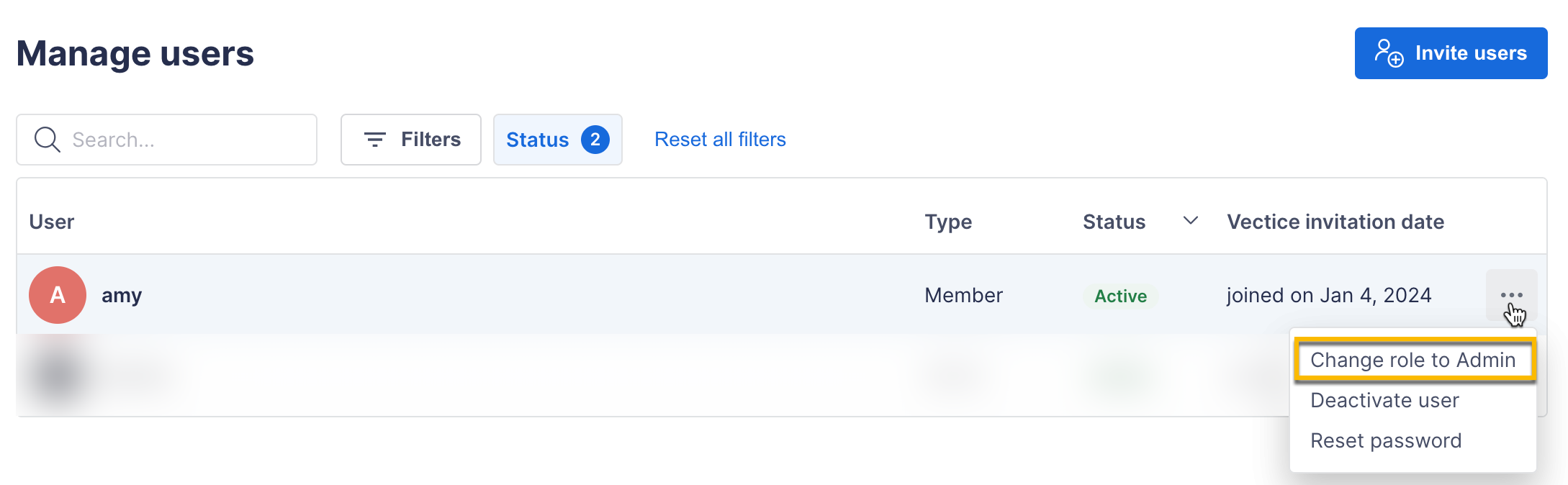Choose Deactivate user from menu

click(1384, 400)
